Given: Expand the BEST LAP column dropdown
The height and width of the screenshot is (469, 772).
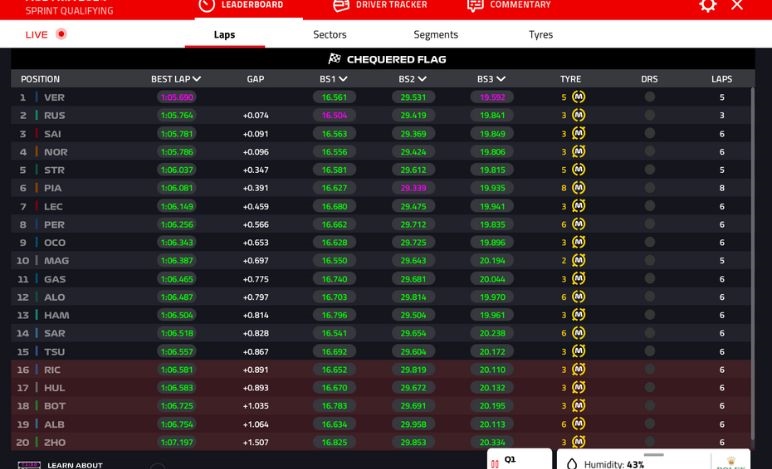Looking at the screenshot, I should click(x=197, y=79).
